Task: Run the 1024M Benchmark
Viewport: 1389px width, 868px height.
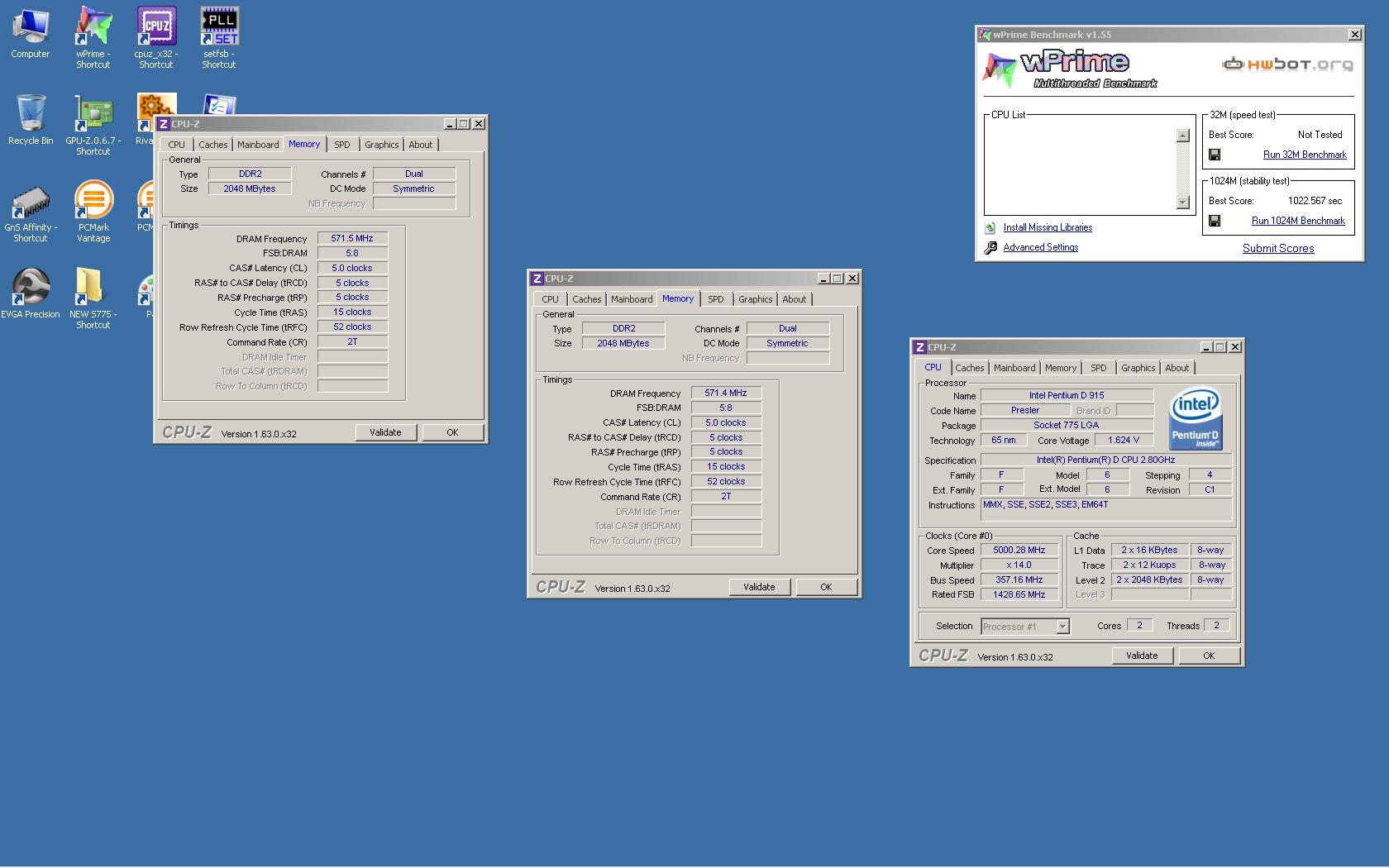Action: pyautogui.click(x=1298, y=221)
